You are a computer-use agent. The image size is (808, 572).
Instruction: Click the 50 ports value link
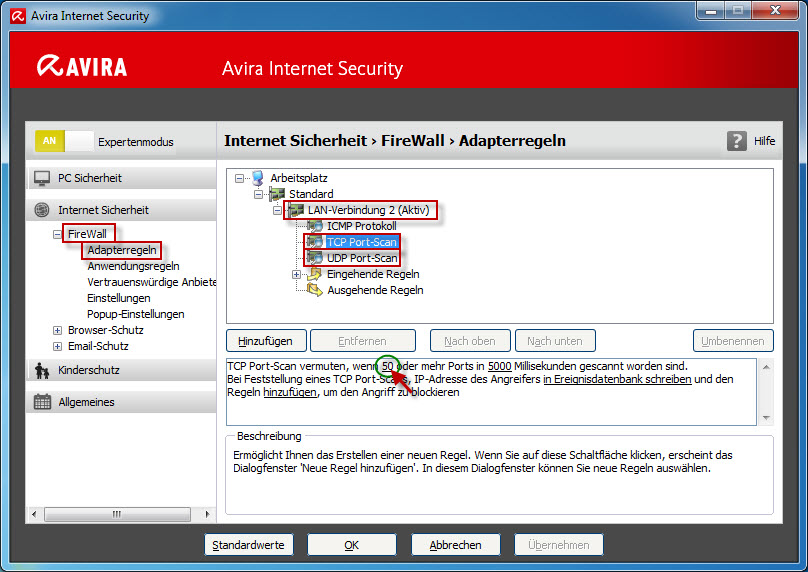(x=388, y=366)
